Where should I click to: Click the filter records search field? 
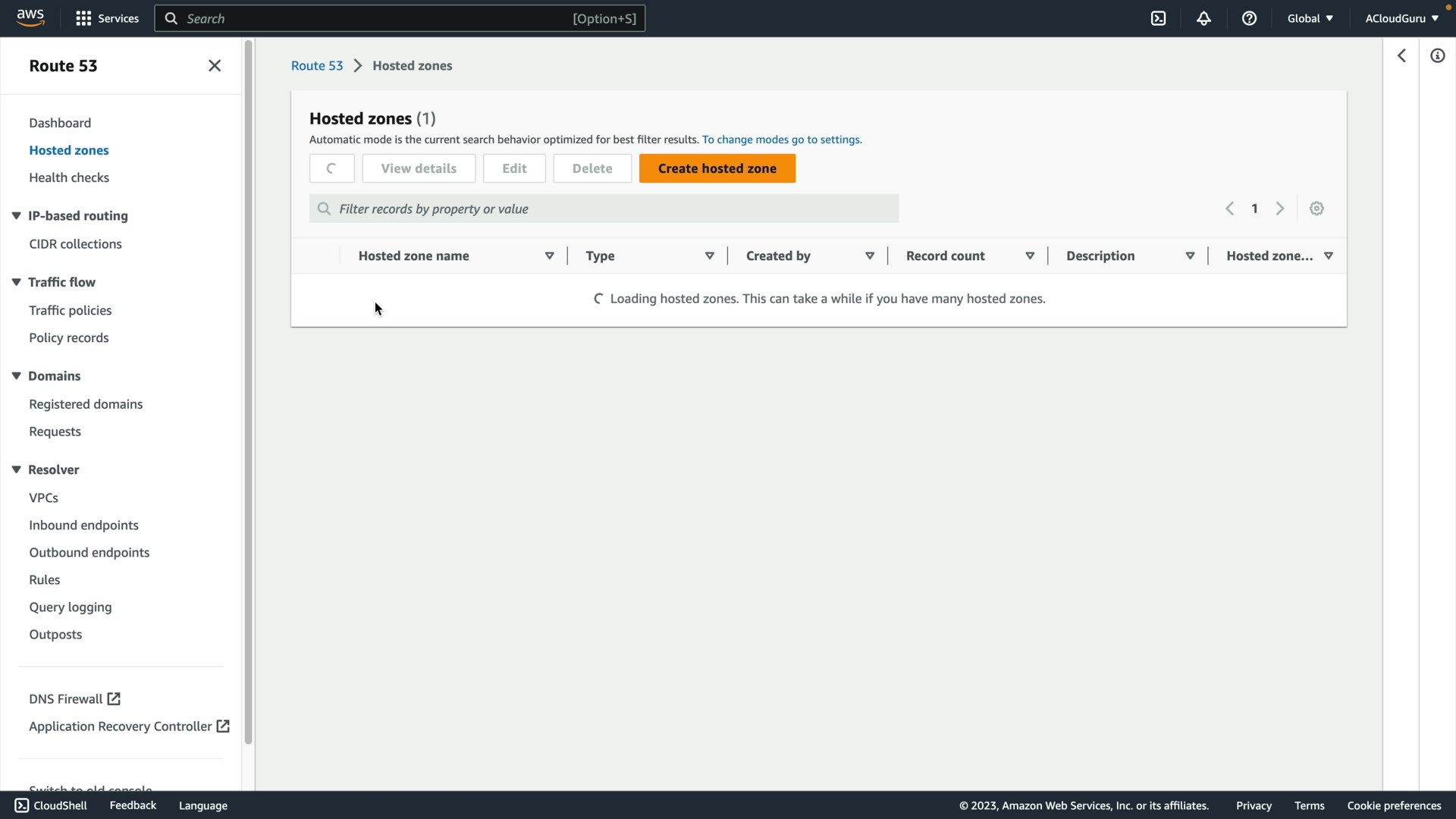(604, 209)
